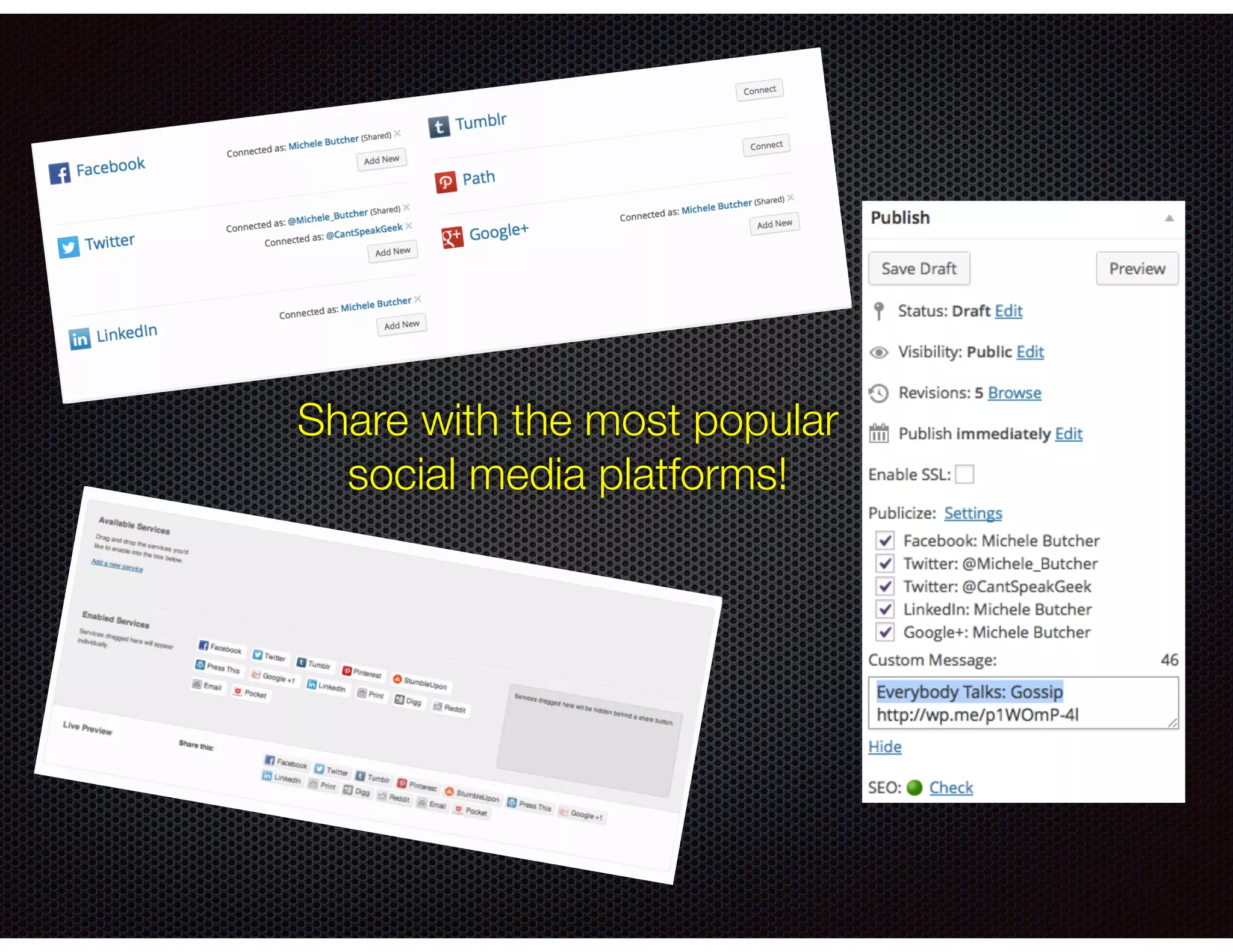Click Facebook share button in Enabled Services
Screen dimensions: 1233x952
click(220, 647)
